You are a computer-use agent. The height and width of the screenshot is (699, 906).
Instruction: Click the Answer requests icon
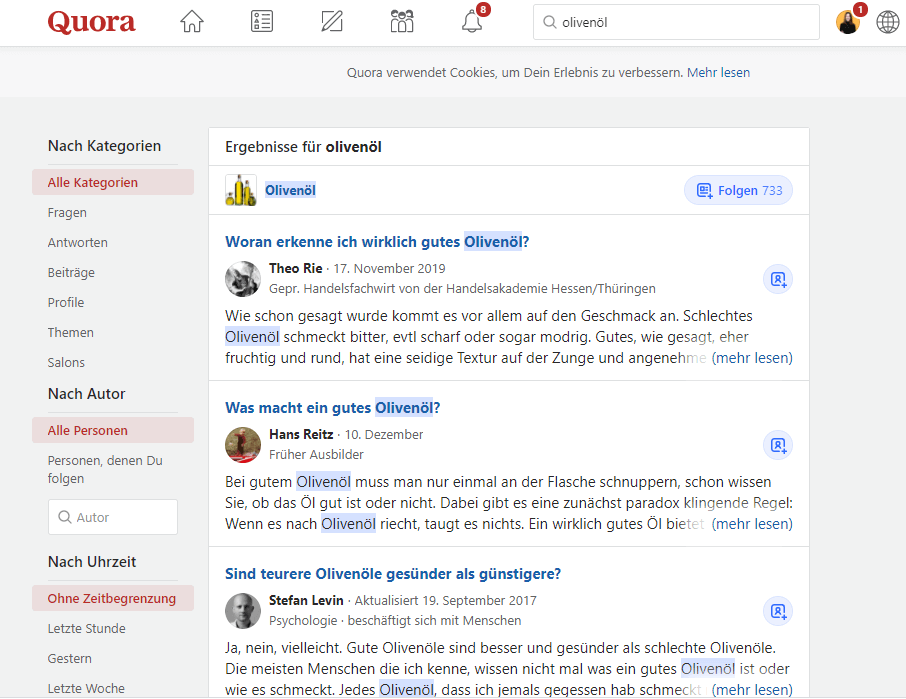tap(261, 20)
